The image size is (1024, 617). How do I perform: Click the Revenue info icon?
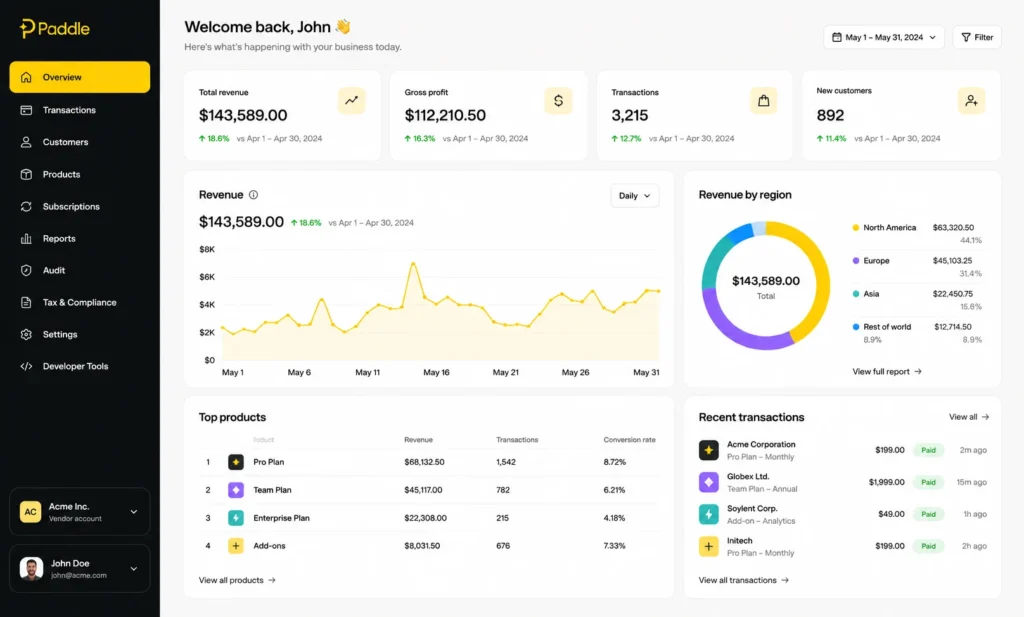tap(253, 195)
